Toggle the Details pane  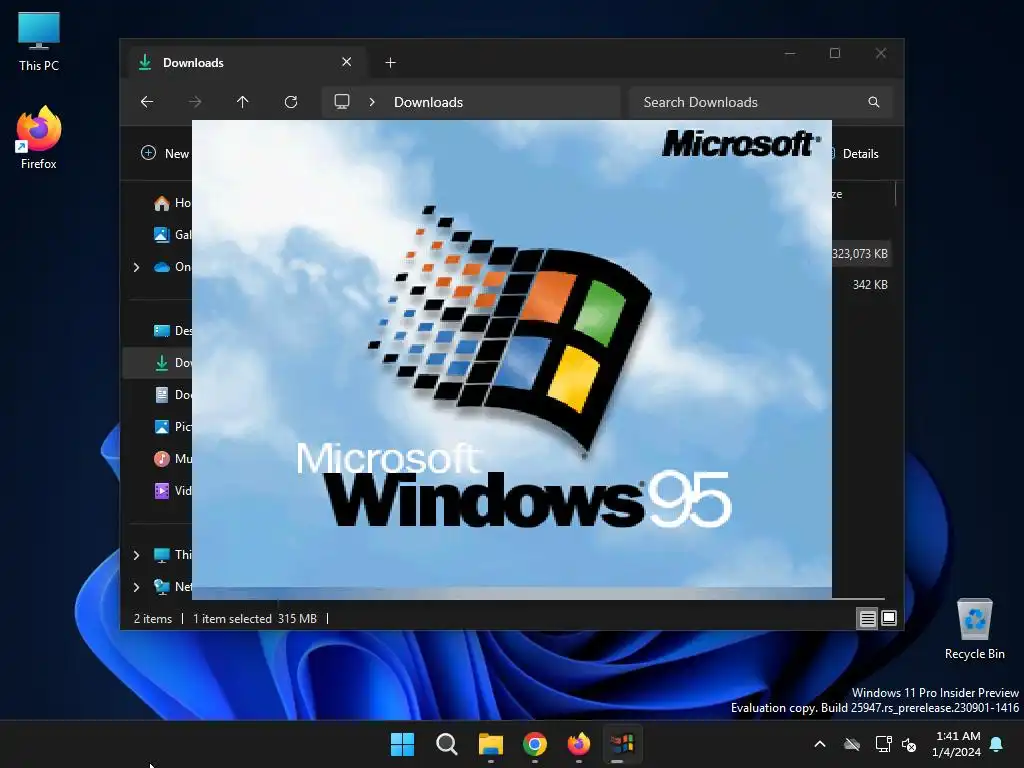point(856,153)
